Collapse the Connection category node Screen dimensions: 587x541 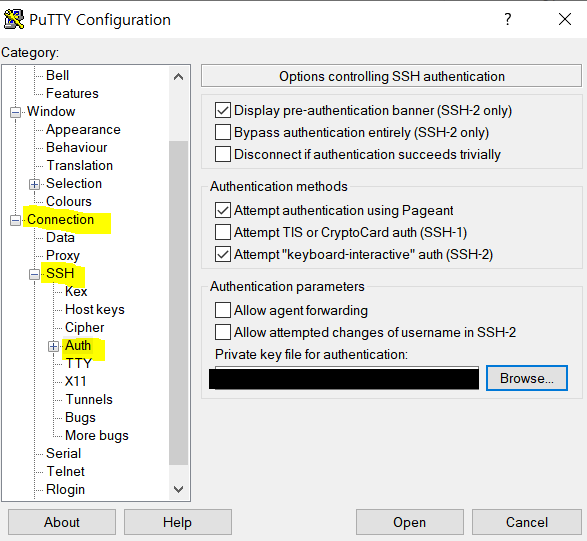coord(15,220)
